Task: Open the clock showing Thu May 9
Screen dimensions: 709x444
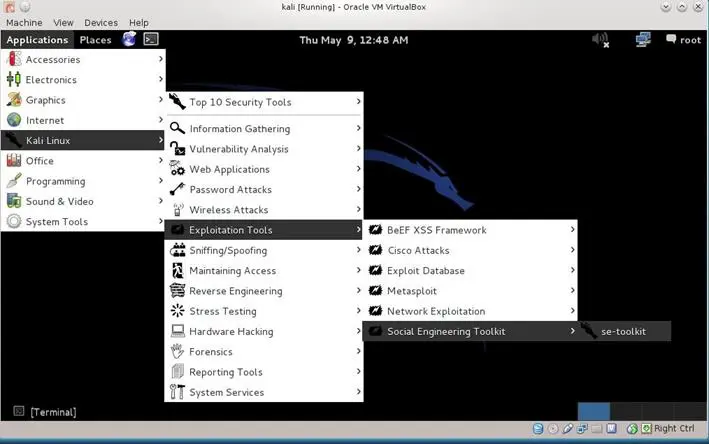Action: pos(354,40)
